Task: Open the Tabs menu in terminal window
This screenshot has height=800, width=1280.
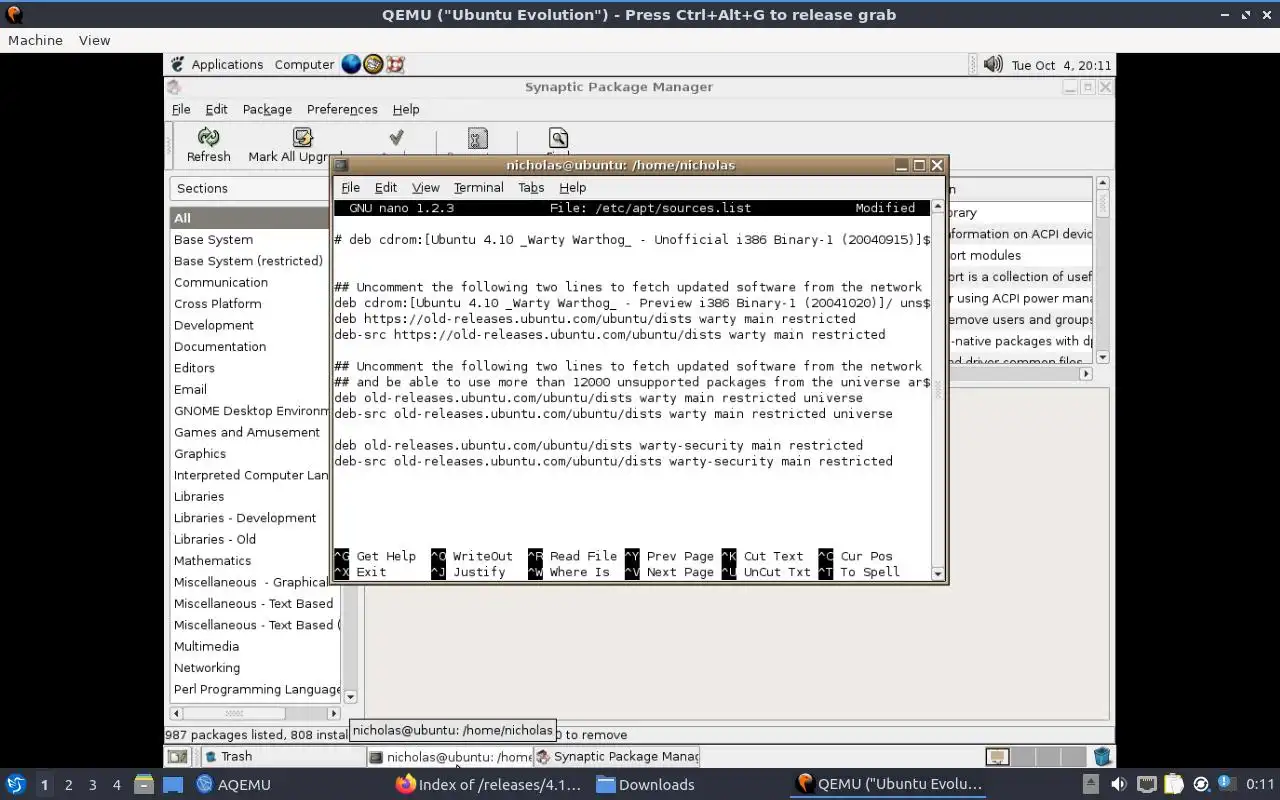Action: [531, 187]
